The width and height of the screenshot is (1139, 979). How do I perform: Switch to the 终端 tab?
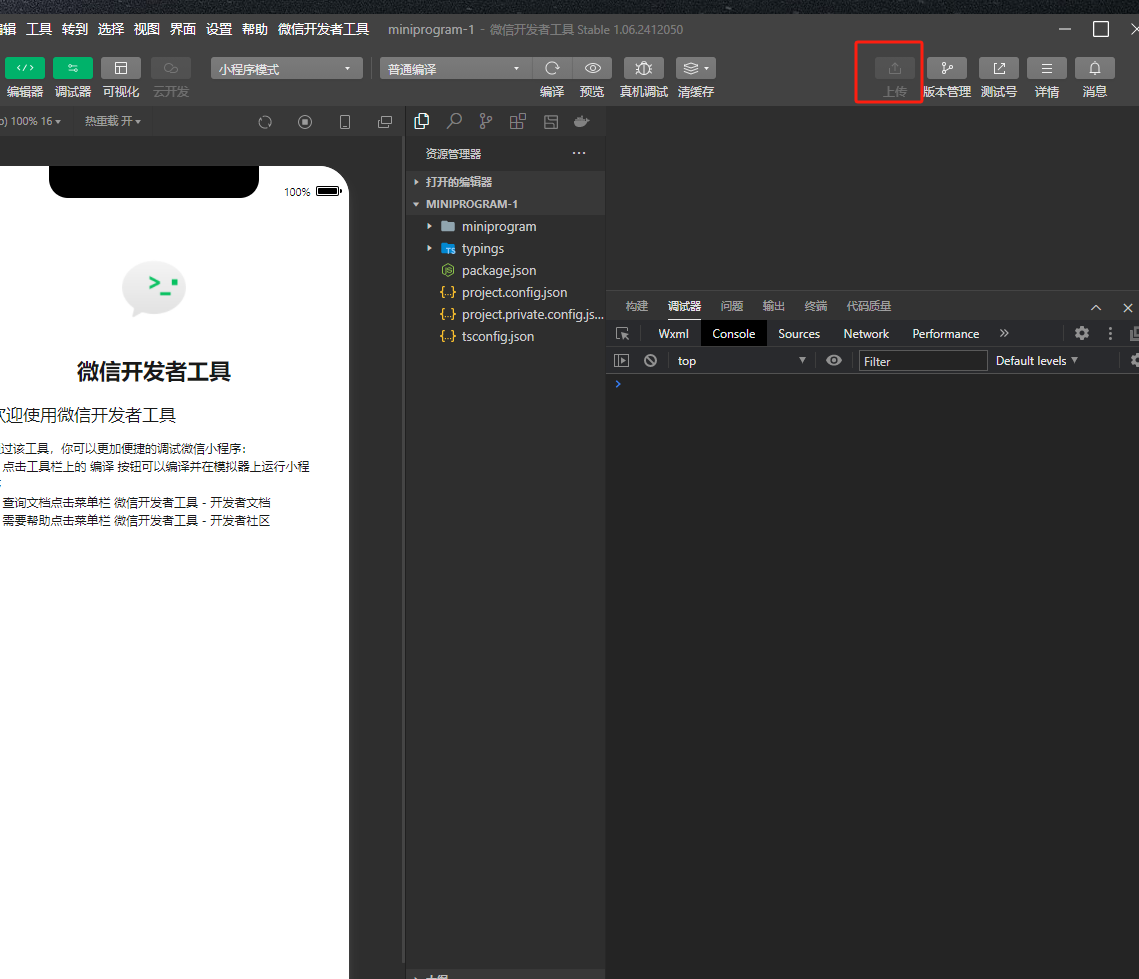point(816,306)
